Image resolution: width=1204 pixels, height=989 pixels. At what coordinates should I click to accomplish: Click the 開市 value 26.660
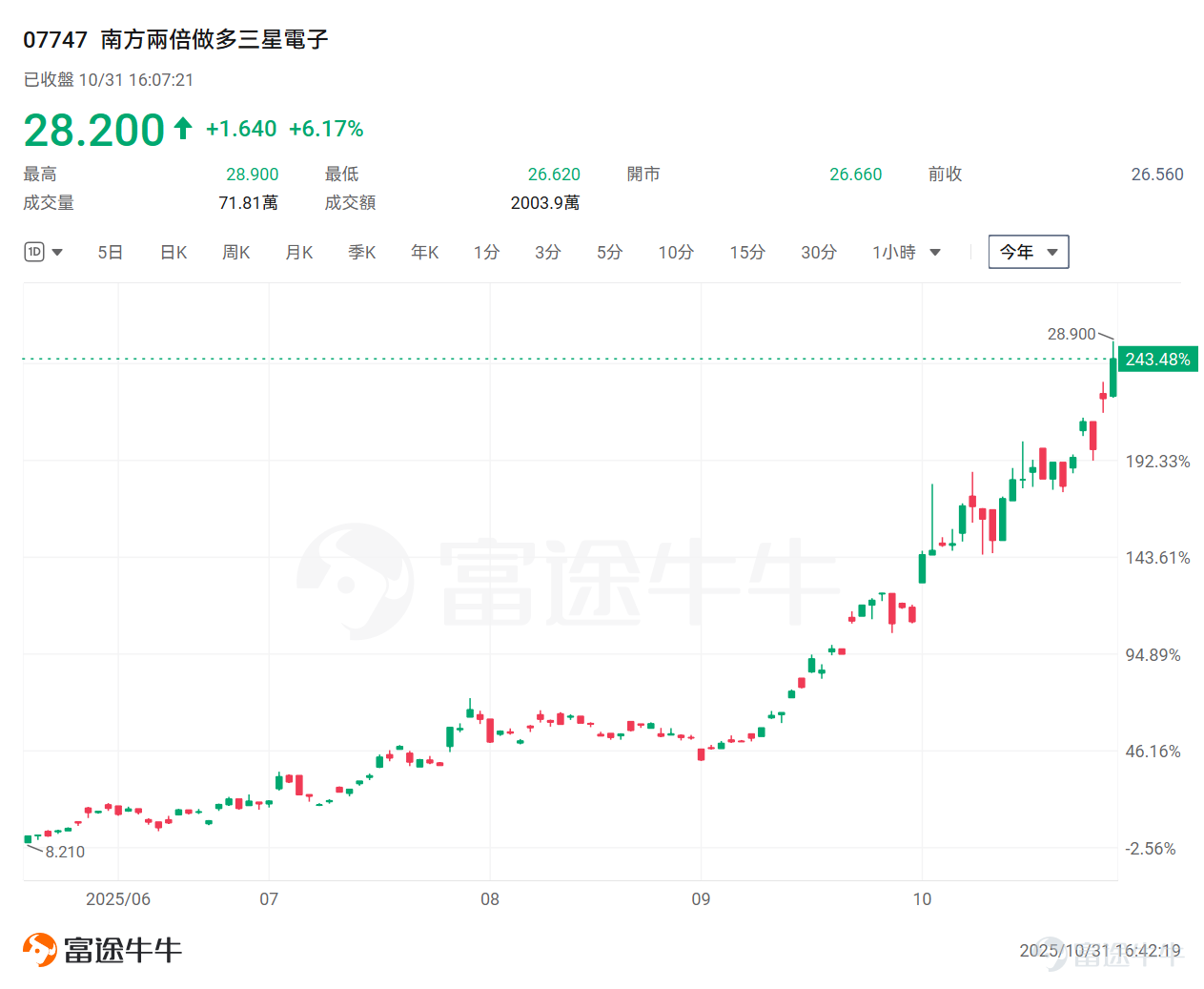tap(856, 175)
